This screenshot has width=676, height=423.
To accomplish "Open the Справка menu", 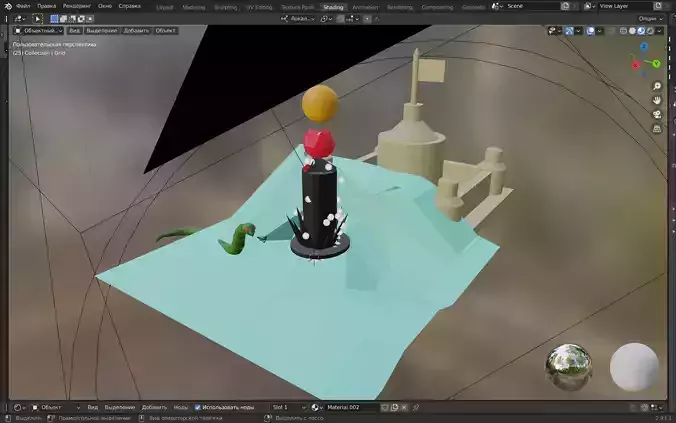I will (129, 6).
